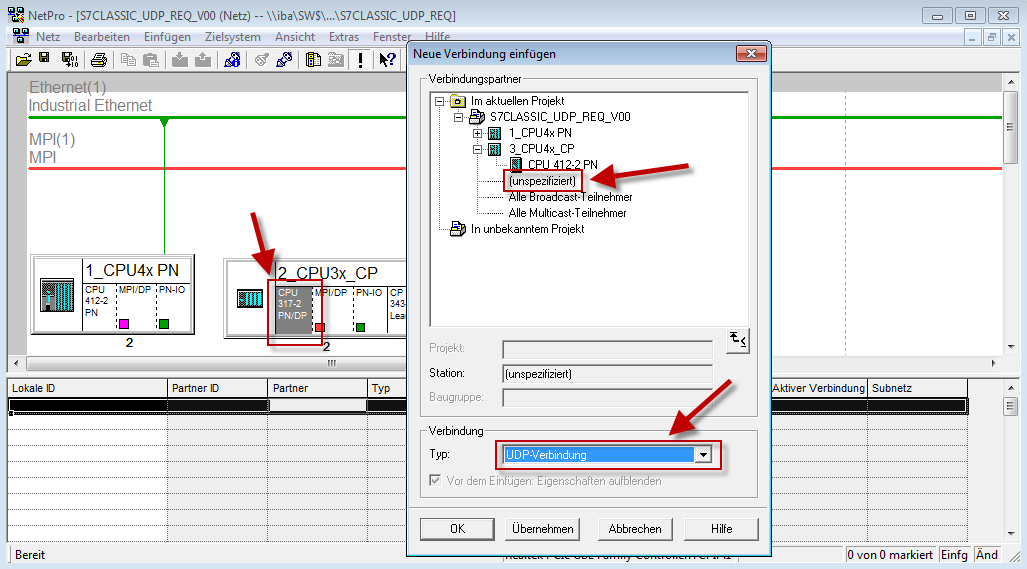
Task: Click the OK button
Action: pos(457,528)
